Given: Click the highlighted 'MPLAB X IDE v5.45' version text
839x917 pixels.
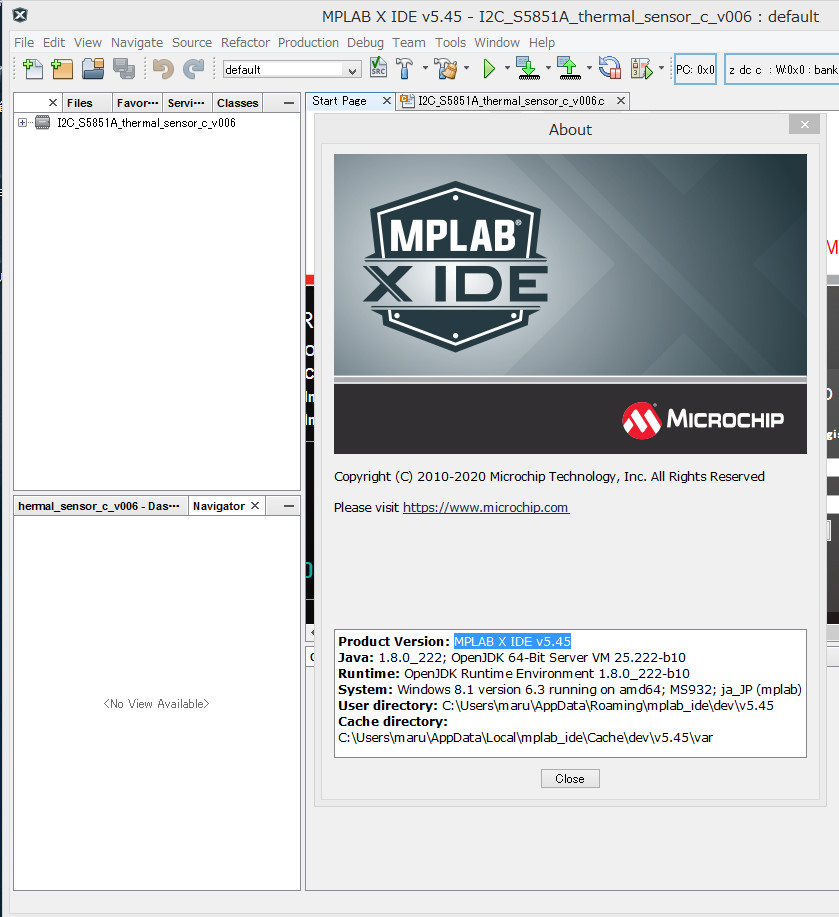Looking at the screenshot, I should (x=512, y=642).
